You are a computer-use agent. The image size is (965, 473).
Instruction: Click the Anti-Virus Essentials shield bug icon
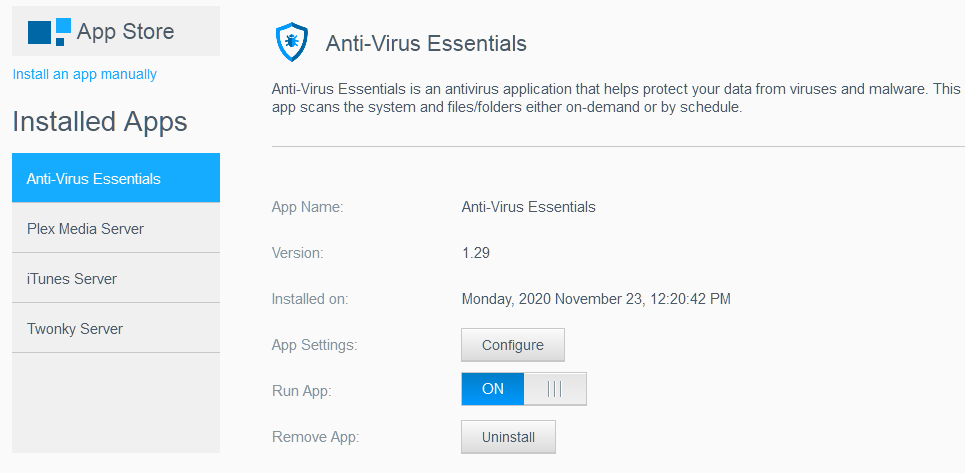[x=292, y=42]
